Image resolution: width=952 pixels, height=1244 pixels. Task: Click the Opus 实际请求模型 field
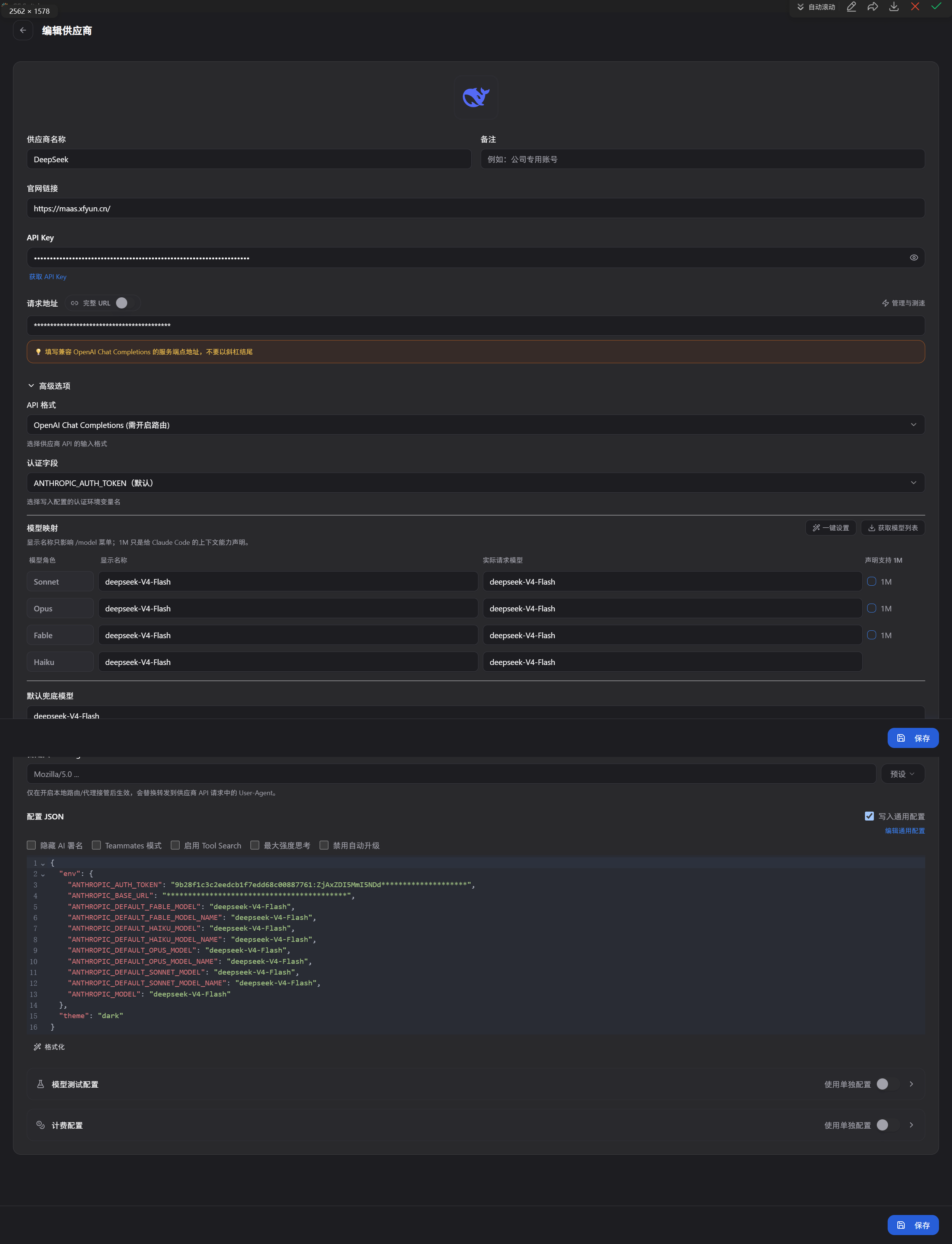pyautogui.click(x=673, y=608)
